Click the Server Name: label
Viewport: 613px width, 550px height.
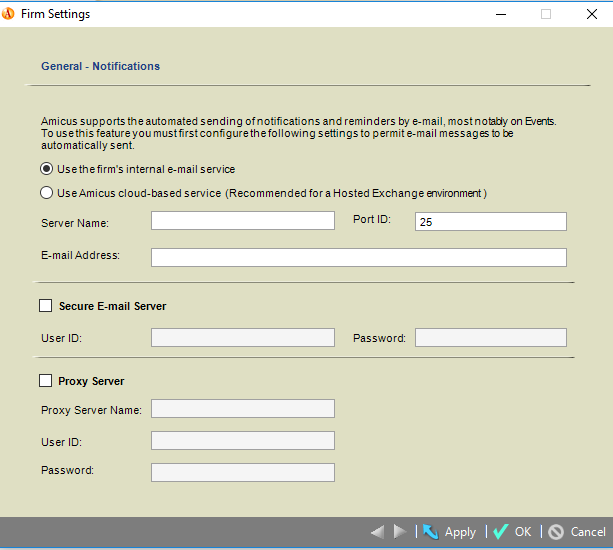pyautogui.click(x=75, y=223)
